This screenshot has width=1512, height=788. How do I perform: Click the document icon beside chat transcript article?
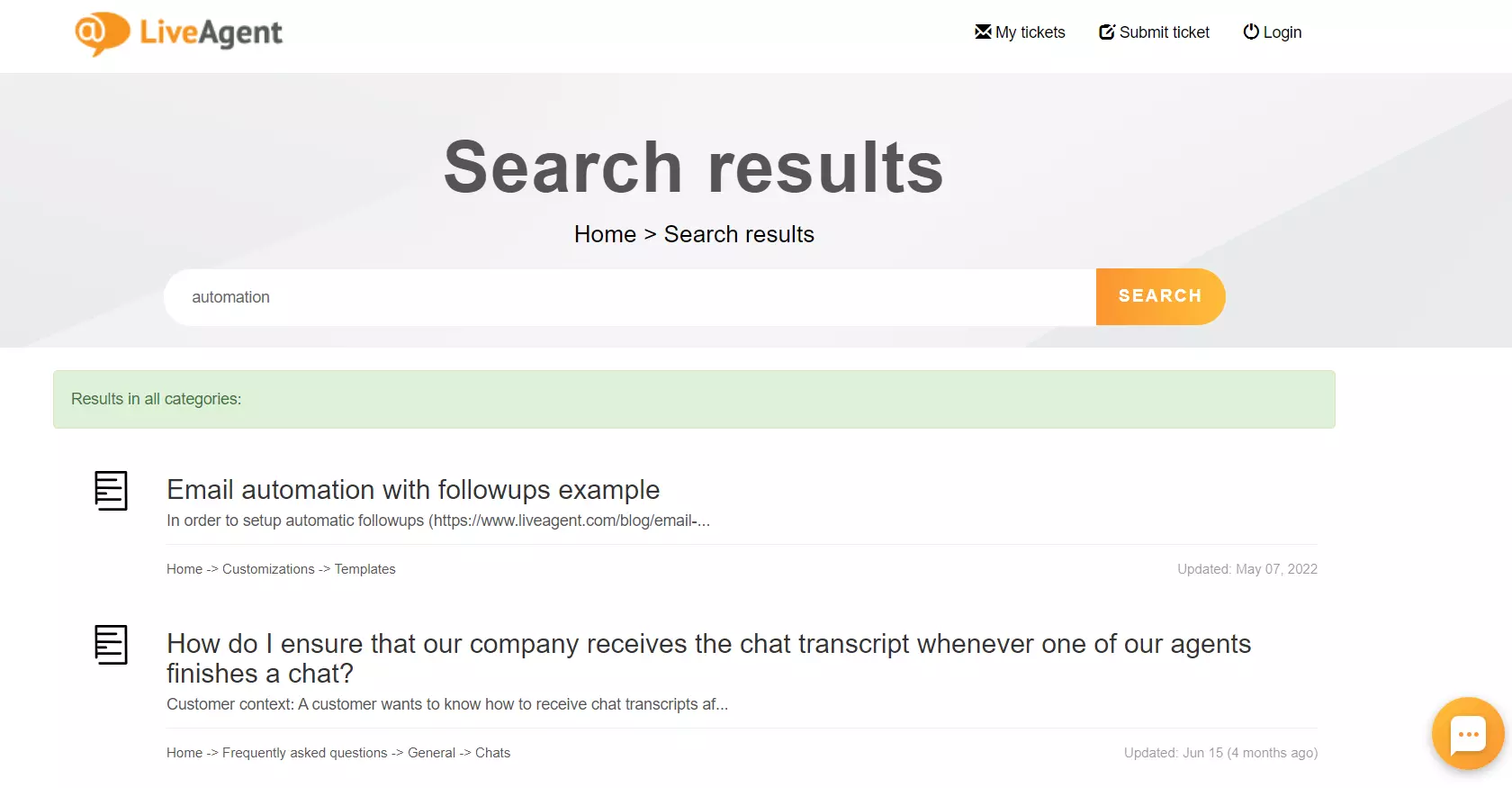tap(112, 645)
